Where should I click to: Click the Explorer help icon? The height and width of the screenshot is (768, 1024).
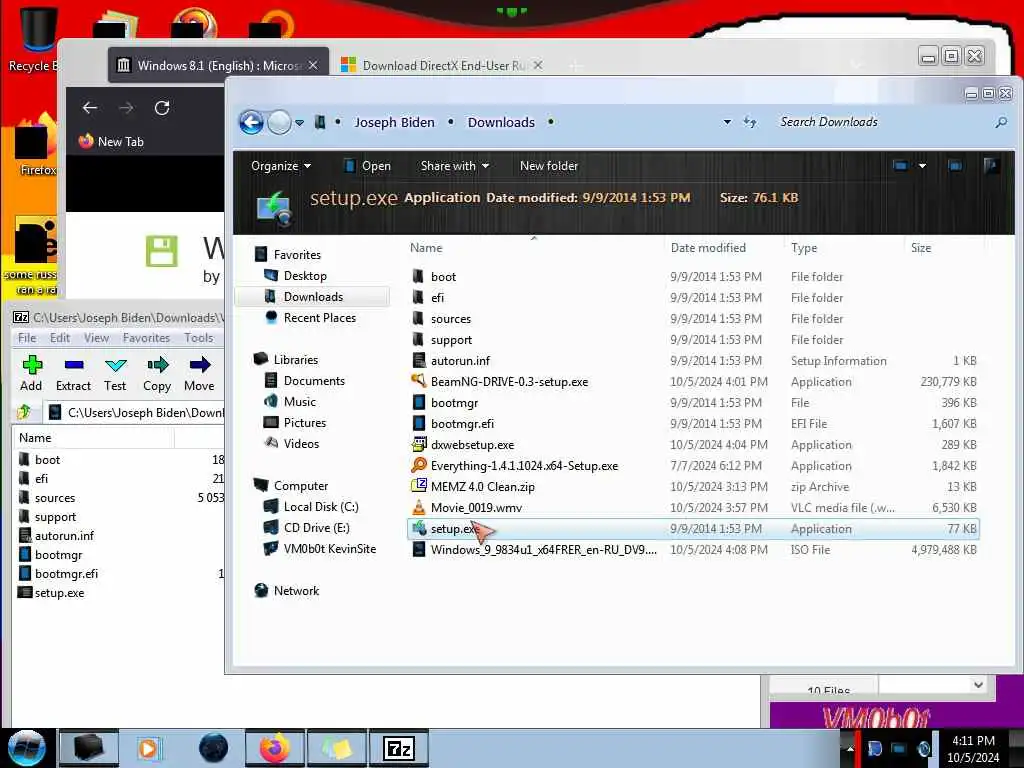tap(991, 166)
